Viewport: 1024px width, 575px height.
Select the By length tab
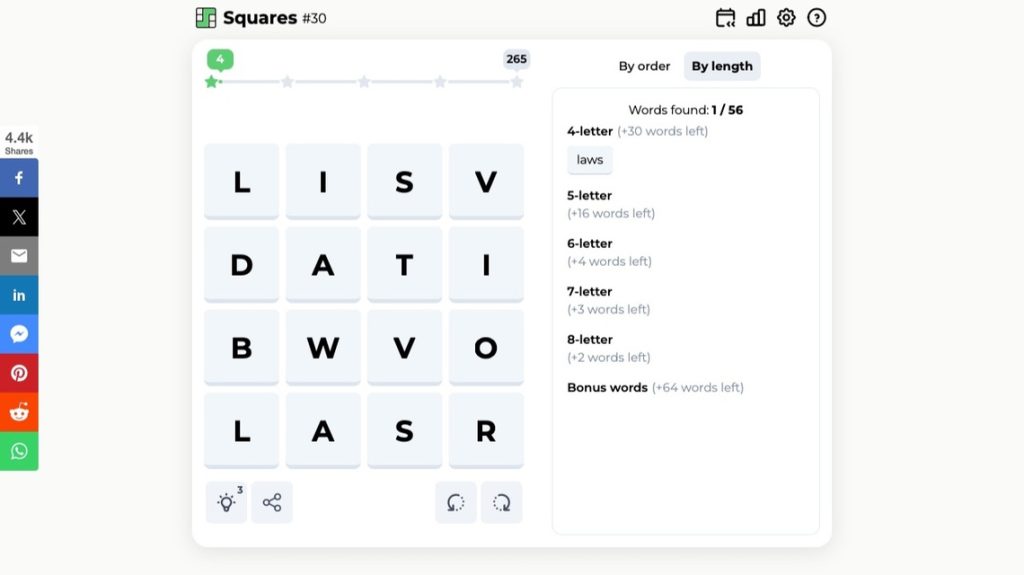pos(722,66)
